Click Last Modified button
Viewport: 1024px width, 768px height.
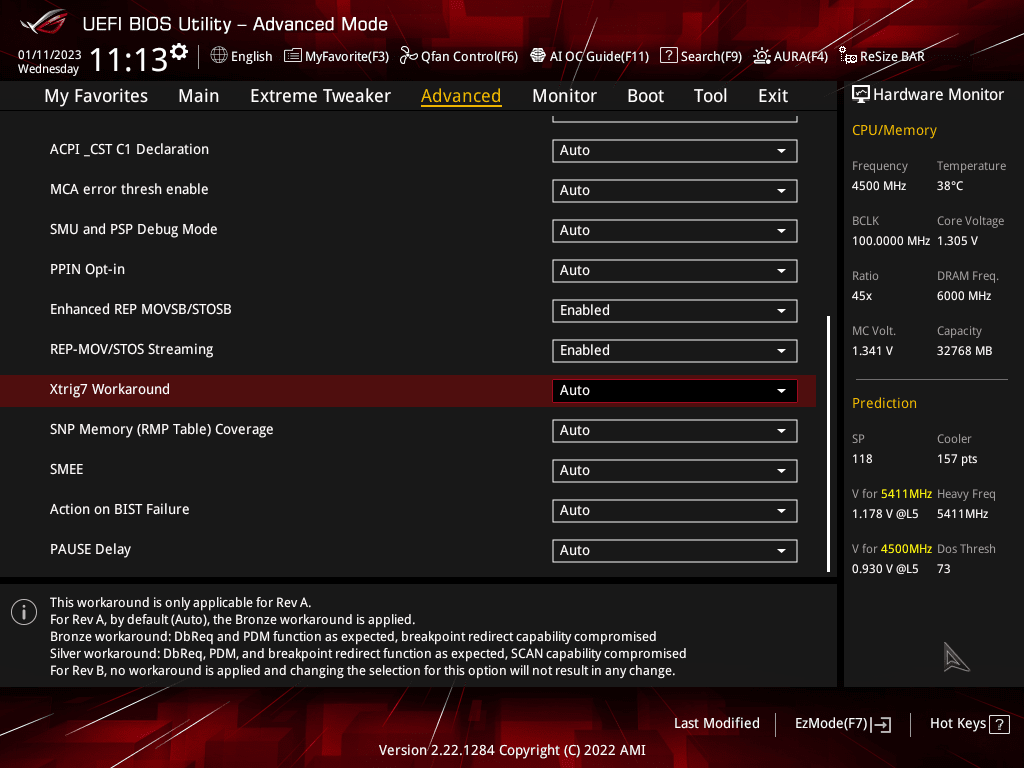[x=716, y=723]
